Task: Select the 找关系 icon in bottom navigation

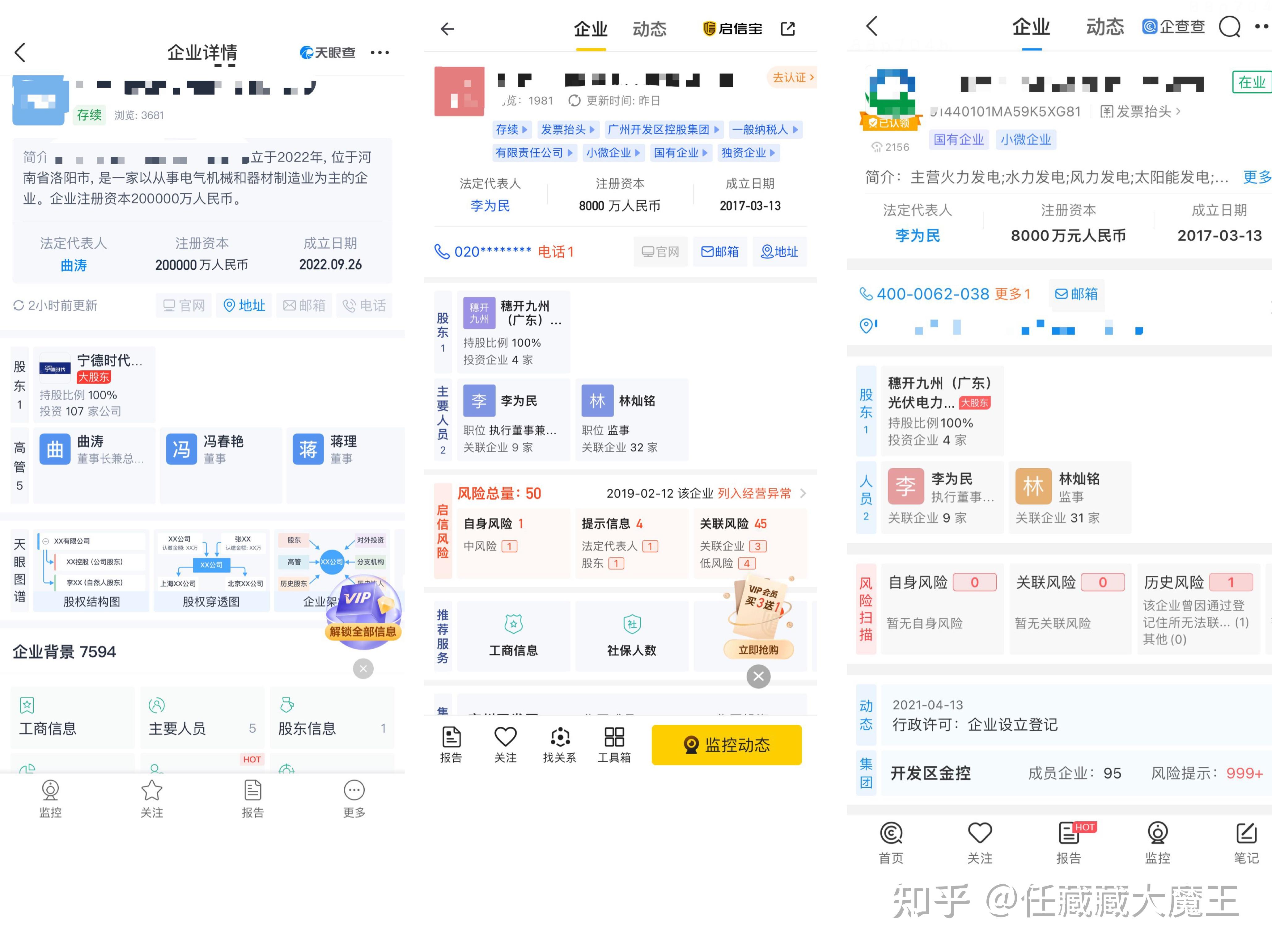Action: click(559, 744)
